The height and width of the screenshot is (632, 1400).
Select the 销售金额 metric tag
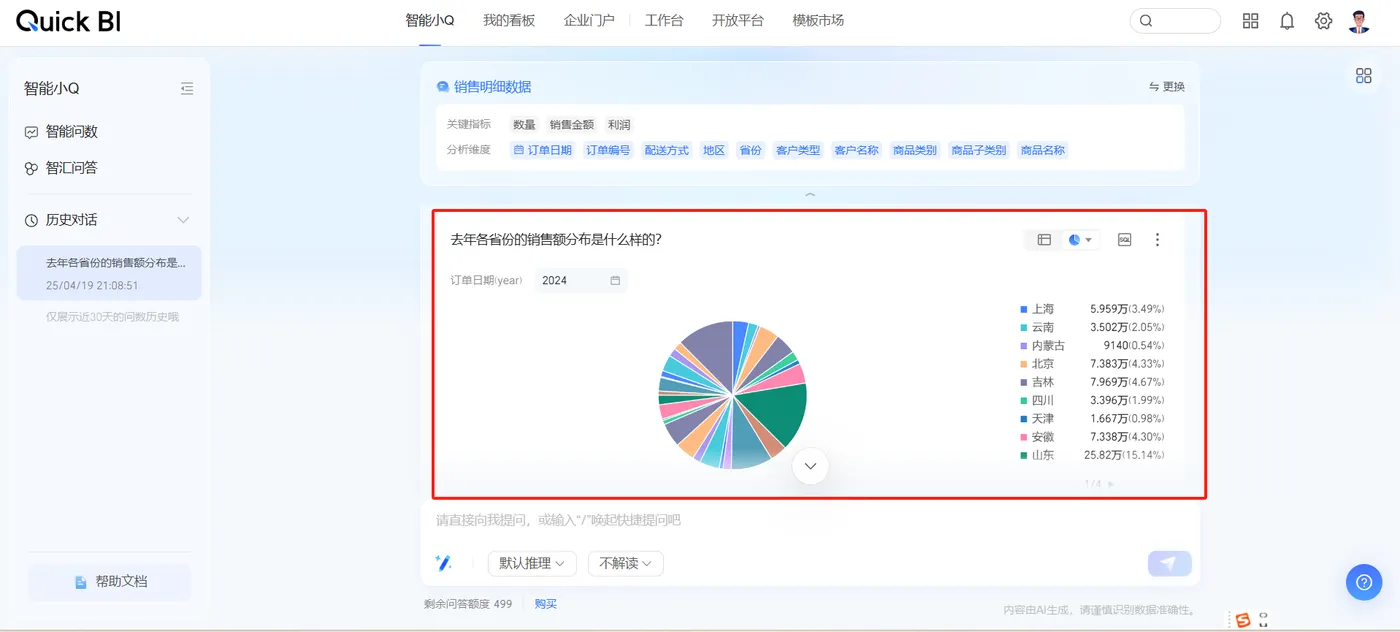coord(572,125)
